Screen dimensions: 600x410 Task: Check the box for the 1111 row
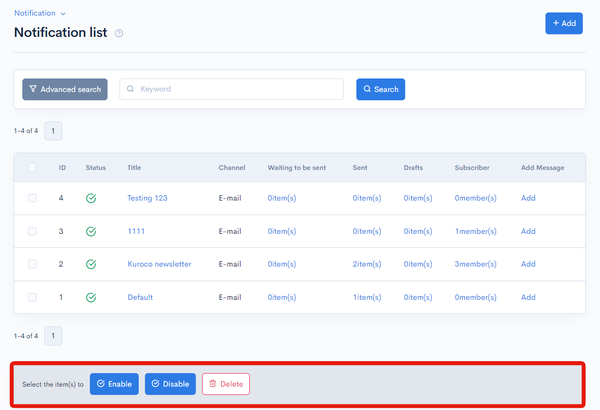(32, 231)
